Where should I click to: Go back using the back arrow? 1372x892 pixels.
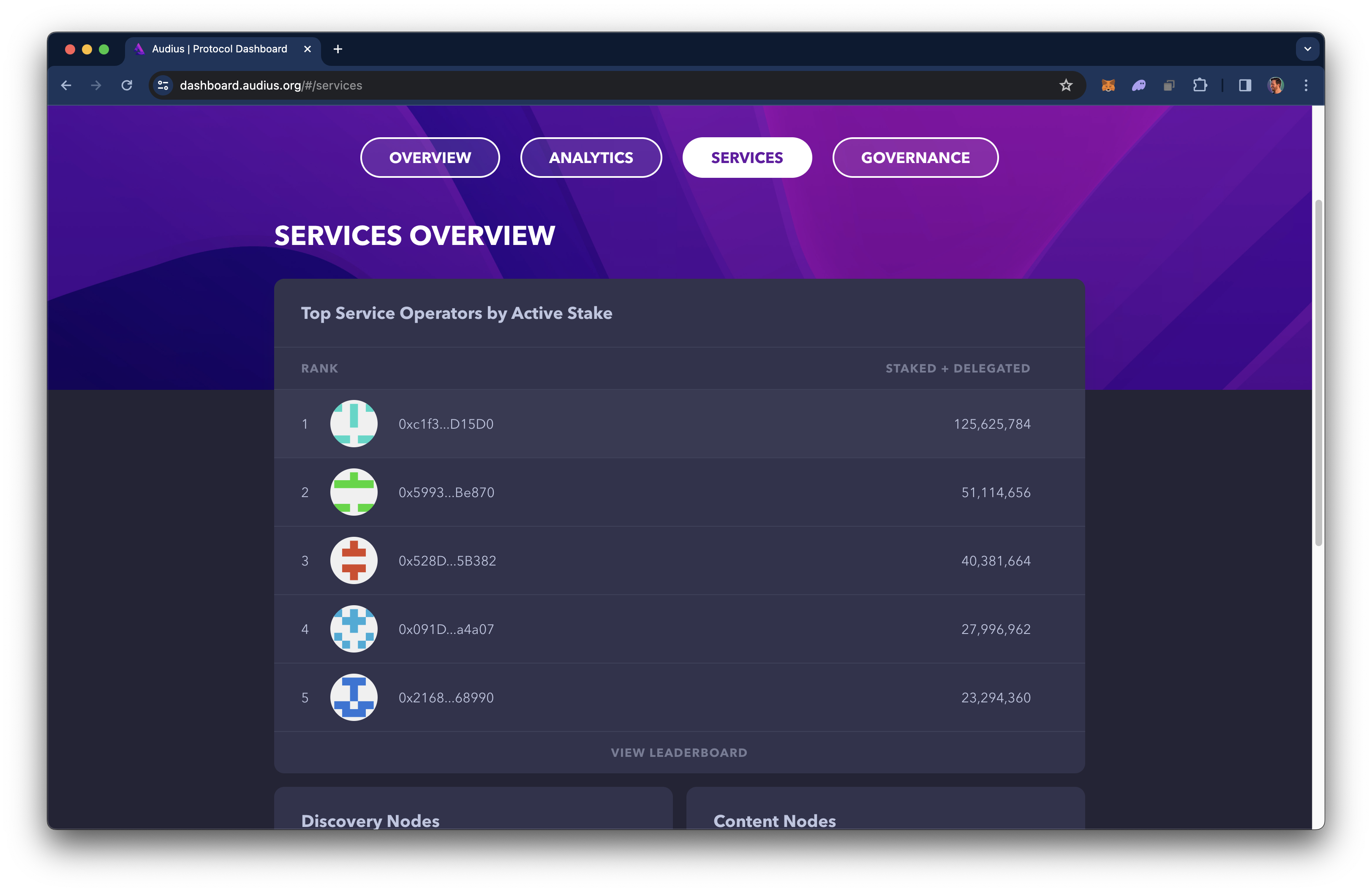pos(66,85)
